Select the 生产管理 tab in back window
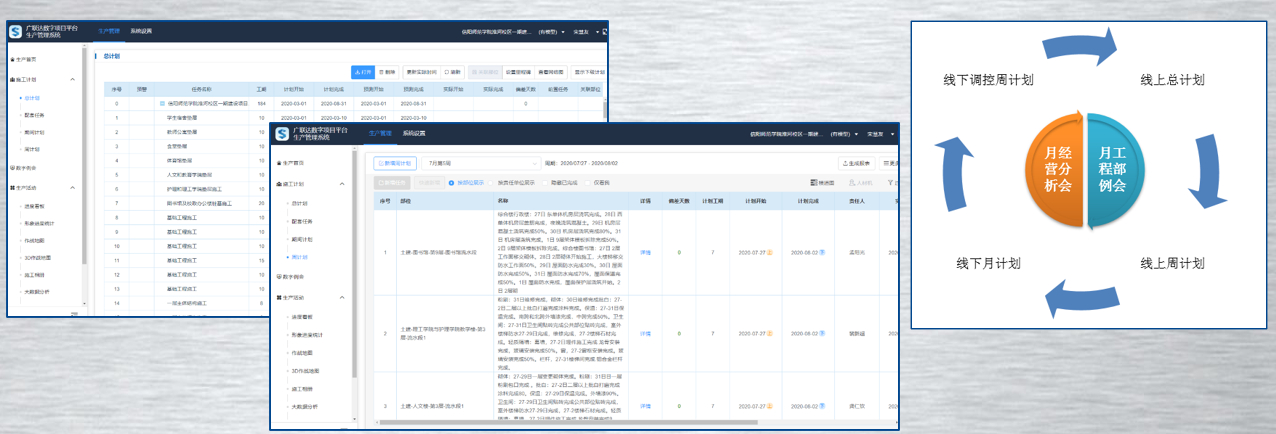 click(x=109, y=31)
